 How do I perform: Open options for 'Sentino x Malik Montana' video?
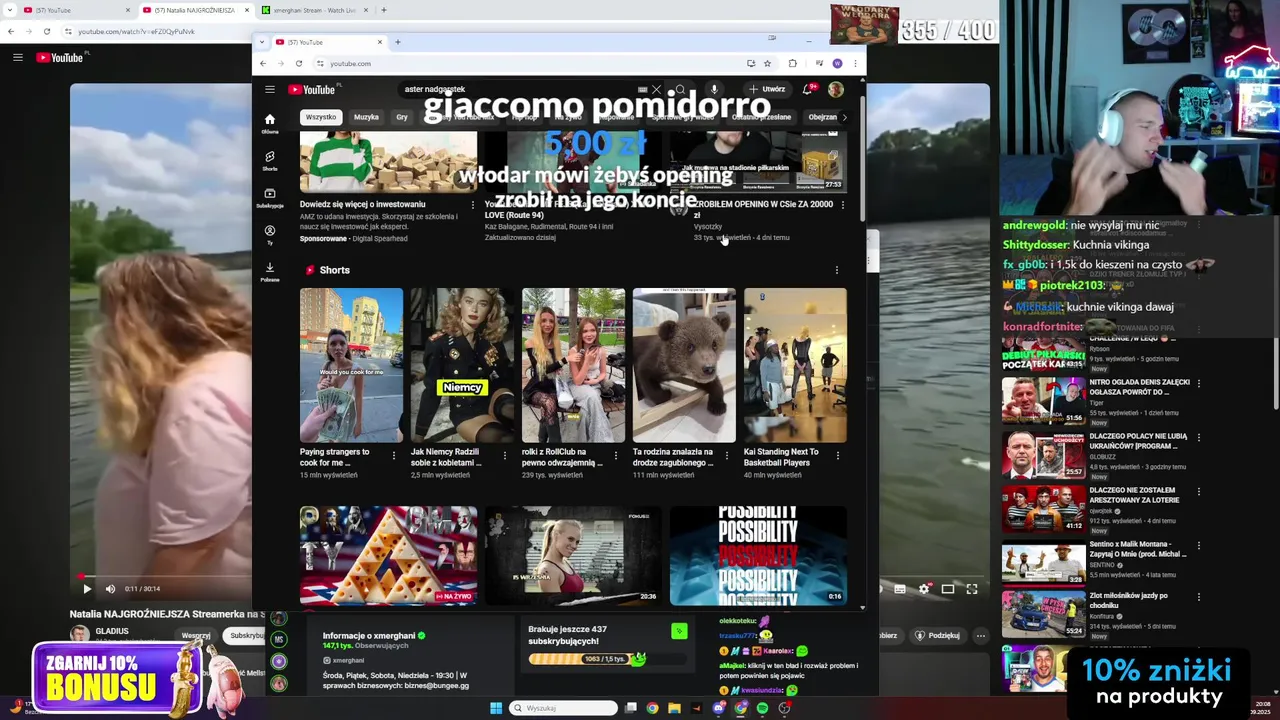tap(1198, 545)
